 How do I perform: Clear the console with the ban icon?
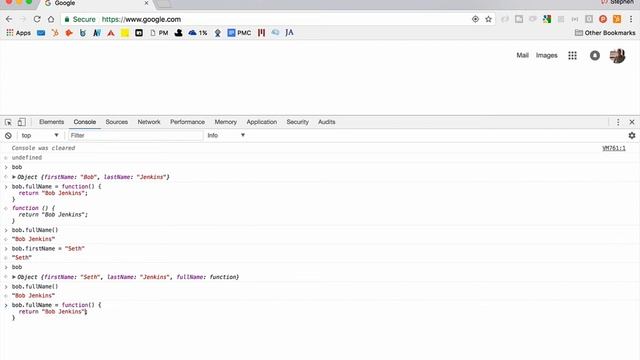(x=8, y=136)
